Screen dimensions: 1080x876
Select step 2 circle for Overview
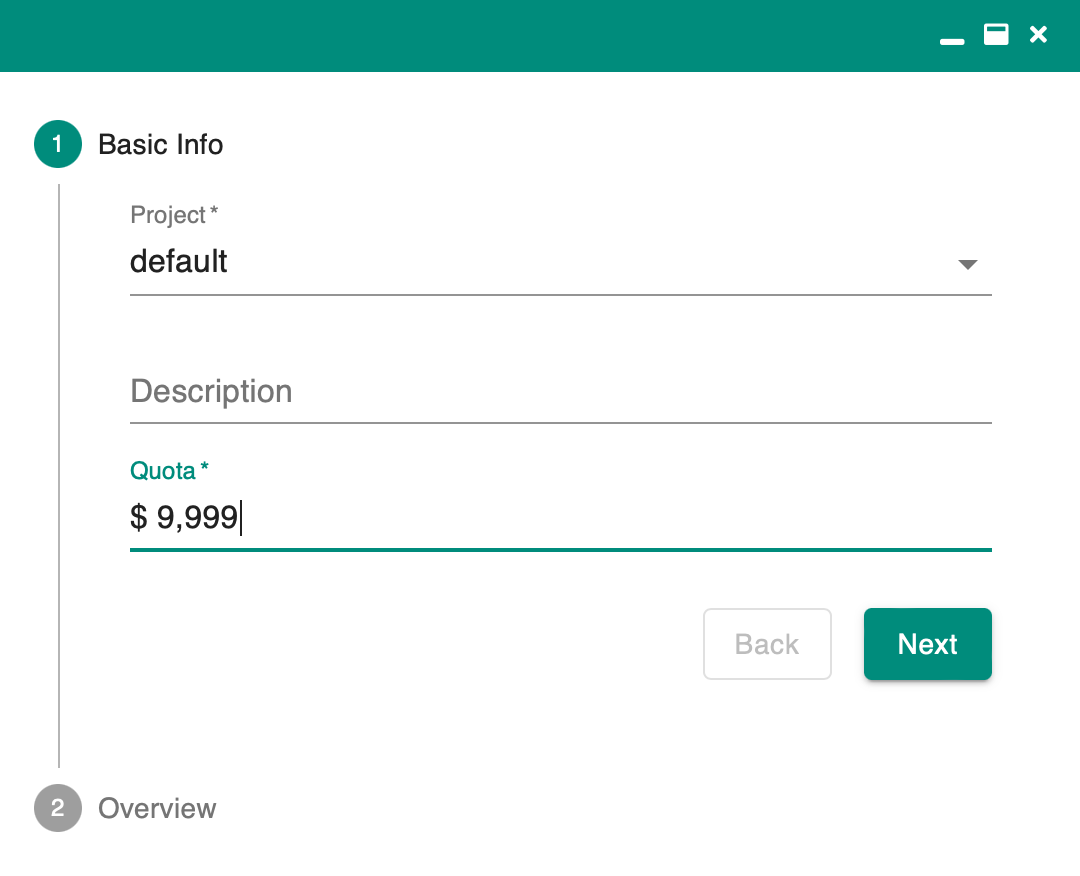pyautogui.click(x=58, y=808)
